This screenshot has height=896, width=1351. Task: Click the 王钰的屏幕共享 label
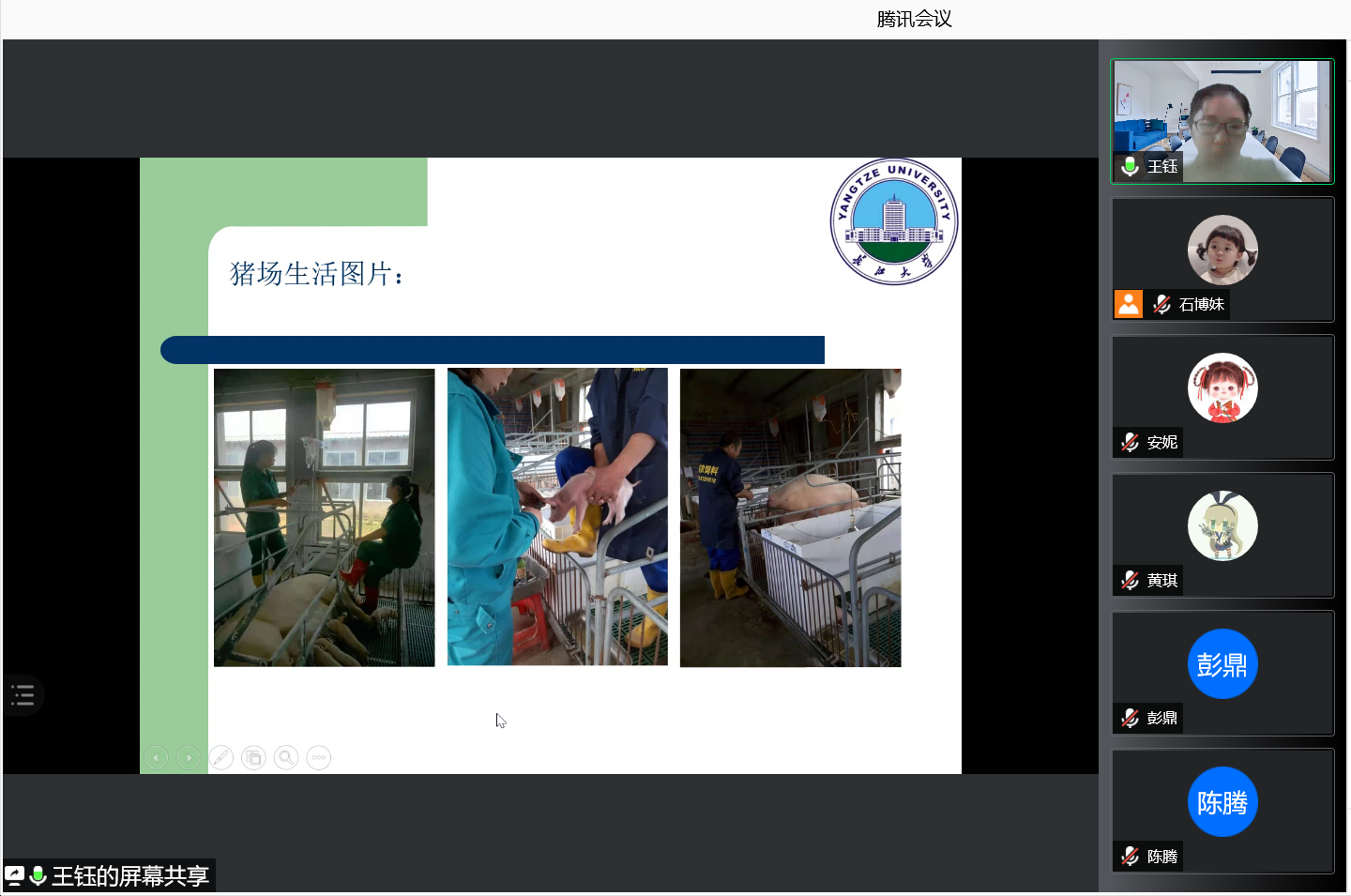(130, 875)
